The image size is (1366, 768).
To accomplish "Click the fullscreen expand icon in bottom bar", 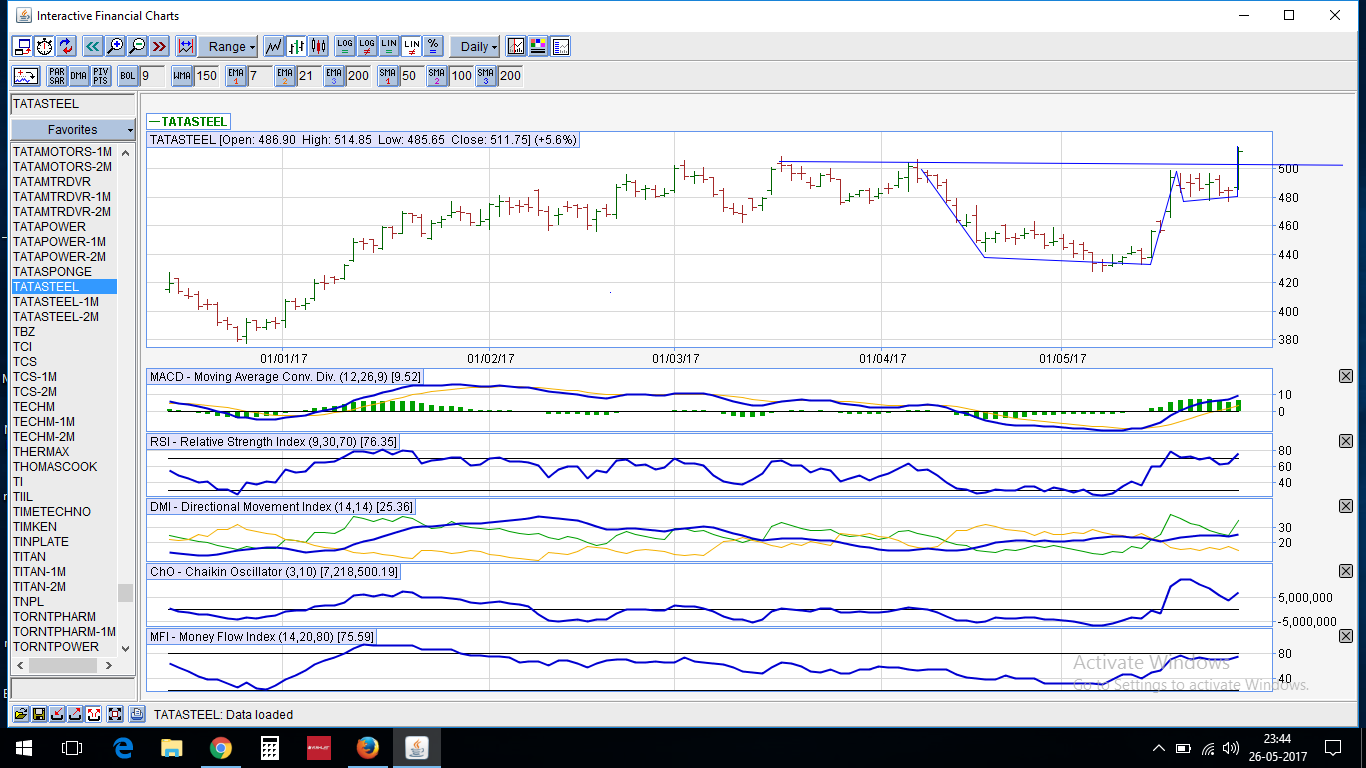I will [116, 714].
